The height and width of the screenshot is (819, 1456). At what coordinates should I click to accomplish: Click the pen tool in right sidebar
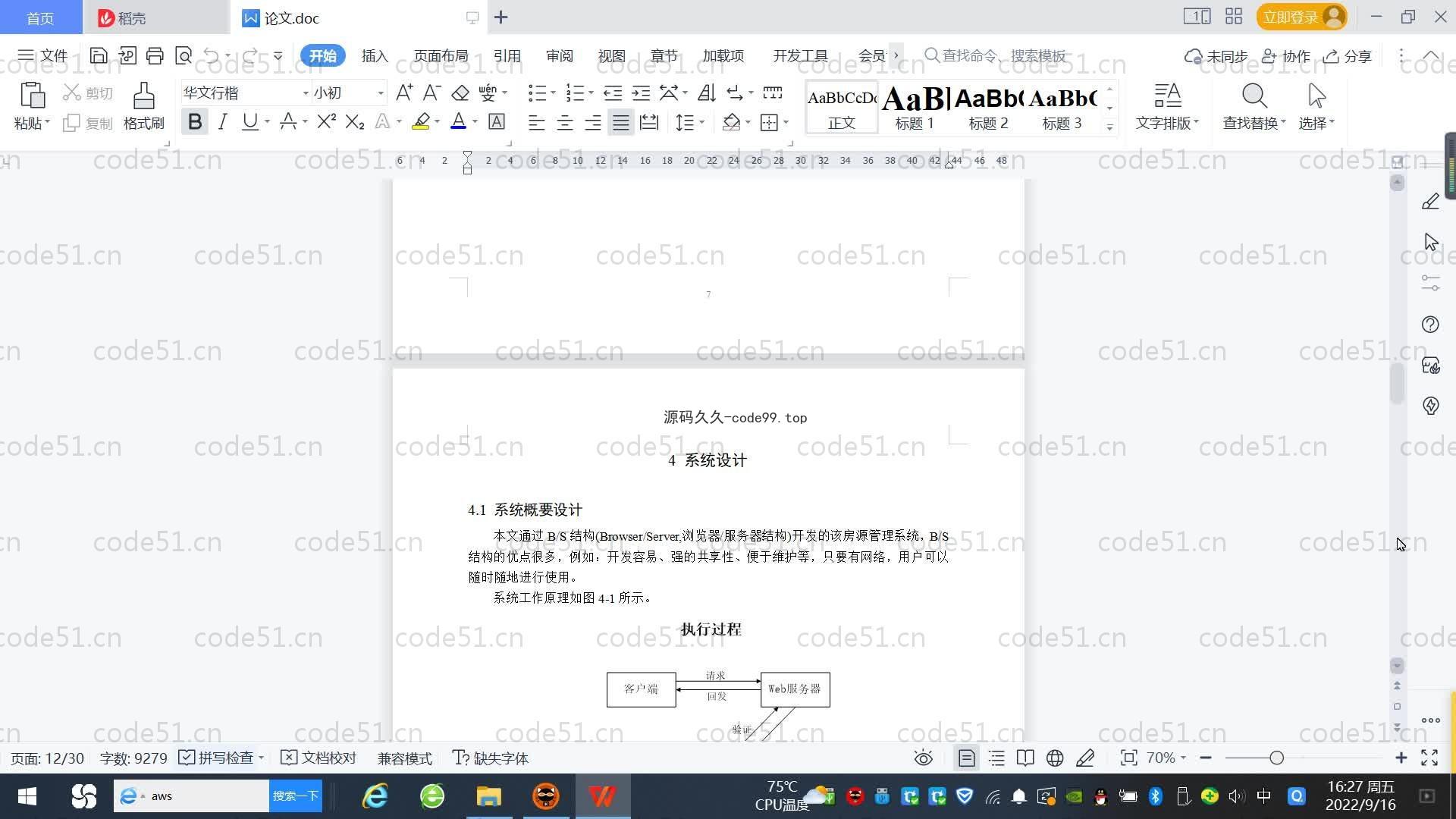click(1430, 202)
